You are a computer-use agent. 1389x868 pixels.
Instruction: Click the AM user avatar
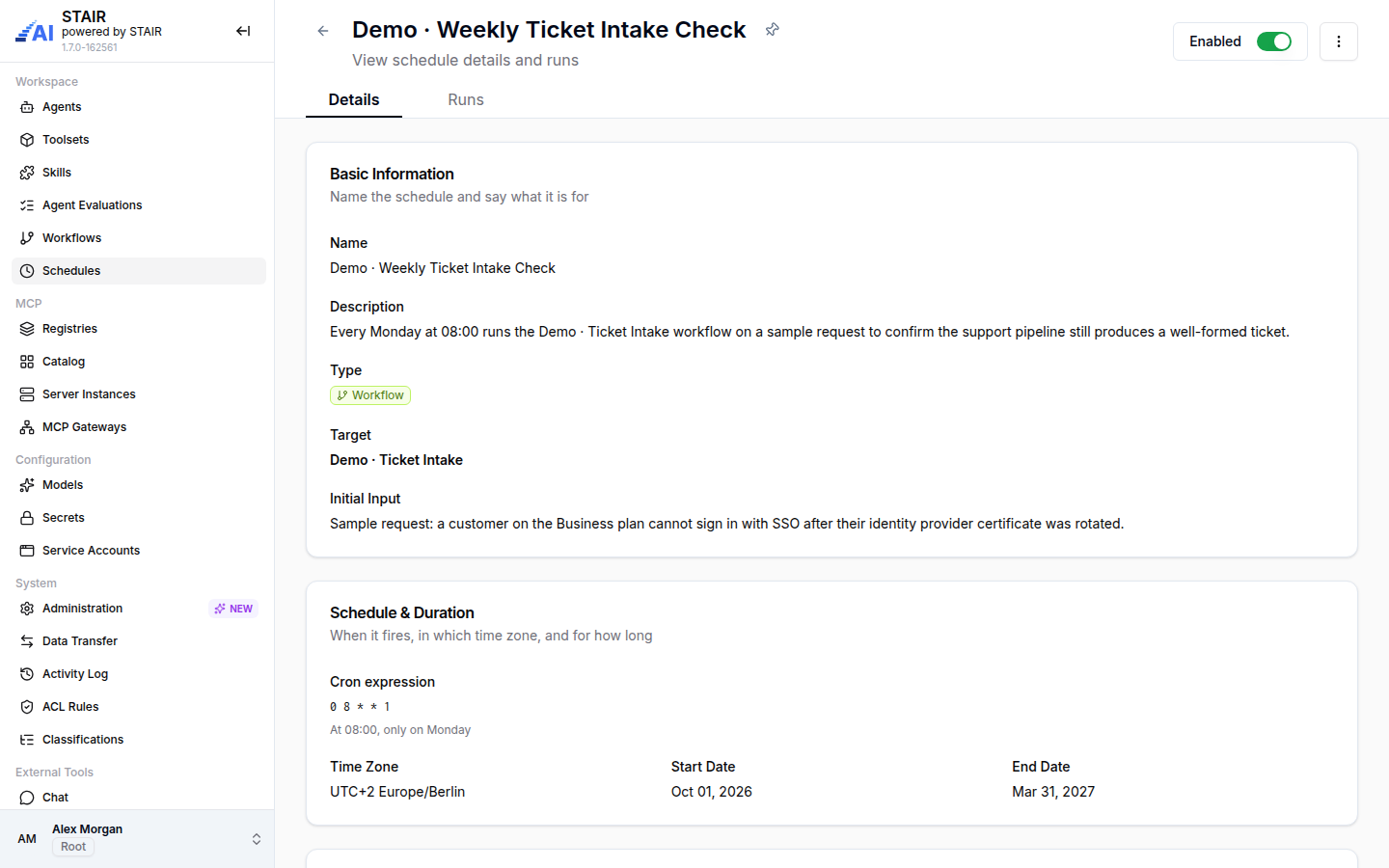27,839
